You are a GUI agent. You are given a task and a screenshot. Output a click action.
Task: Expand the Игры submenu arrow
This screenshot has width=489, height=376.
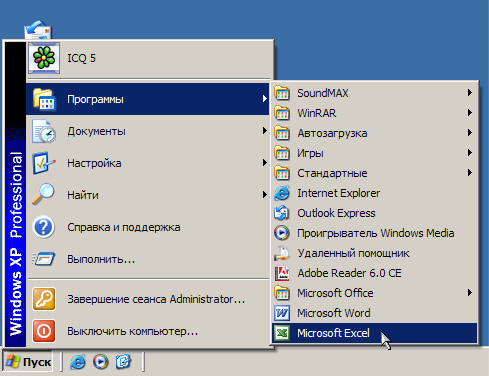pos(470,152)
